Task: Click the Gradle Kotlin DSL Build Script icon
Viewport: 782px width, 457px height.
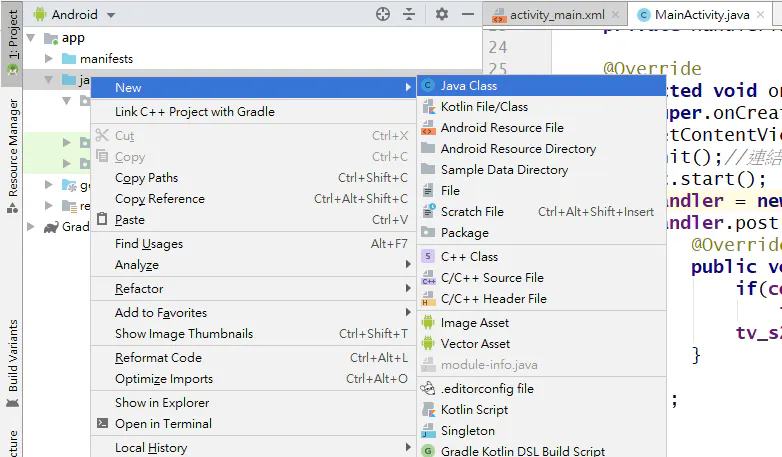Action: coord(428,451)
